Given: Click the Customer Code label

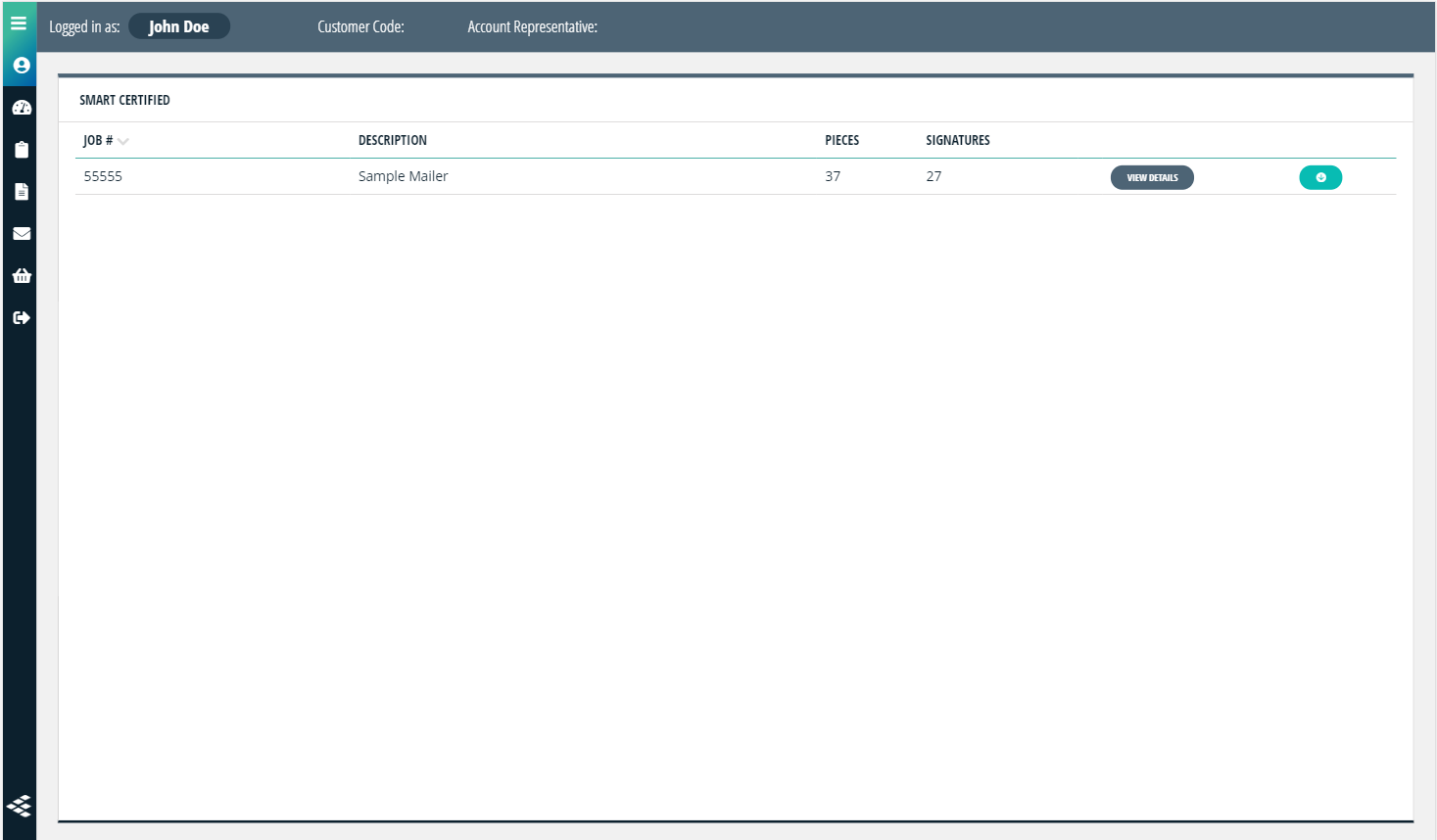Looking at the screenshot, I should [360, 26].
